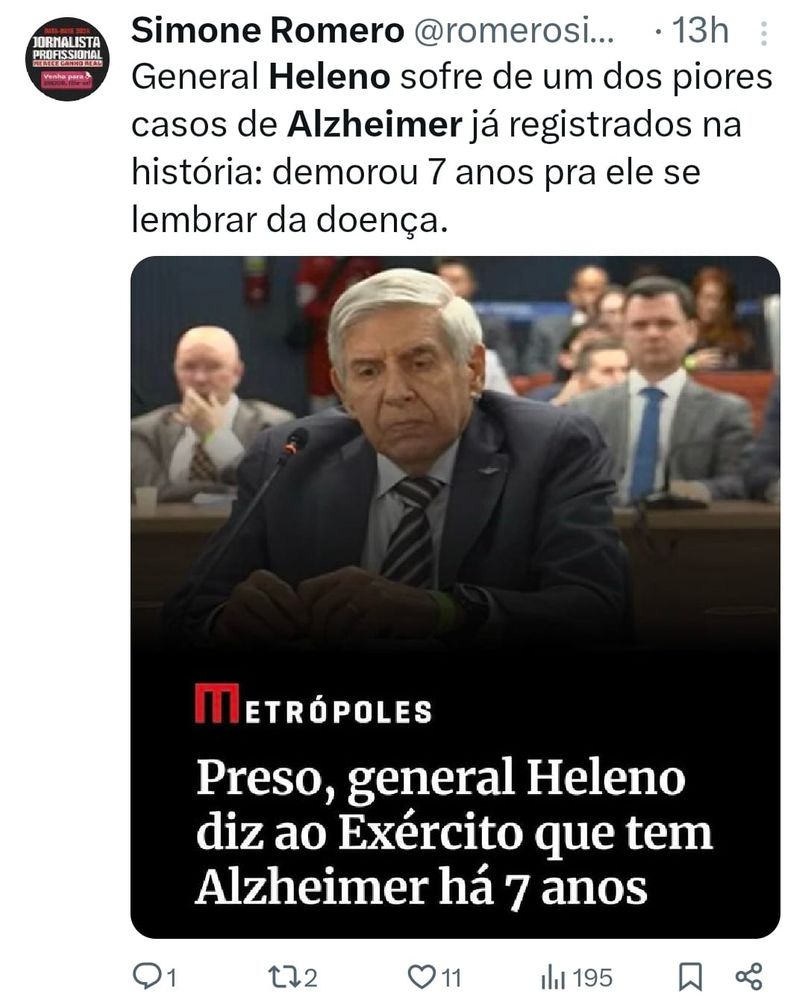Image resolution: width=805 pixels, height=1000 pixels.
Task: Share the tweet via the share icon
Action: (749, 976)
